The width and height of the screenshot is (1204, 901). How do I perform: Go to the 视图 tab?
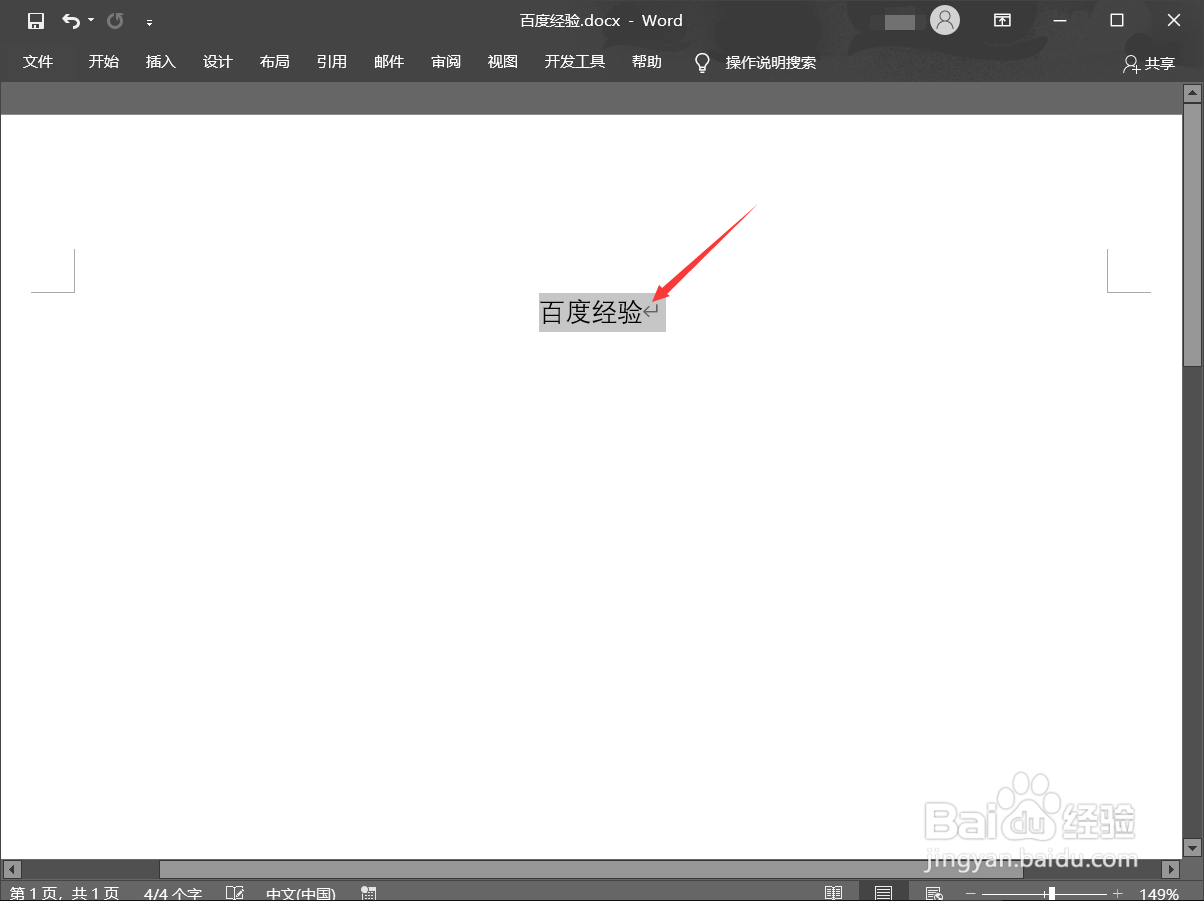point(503,62)
